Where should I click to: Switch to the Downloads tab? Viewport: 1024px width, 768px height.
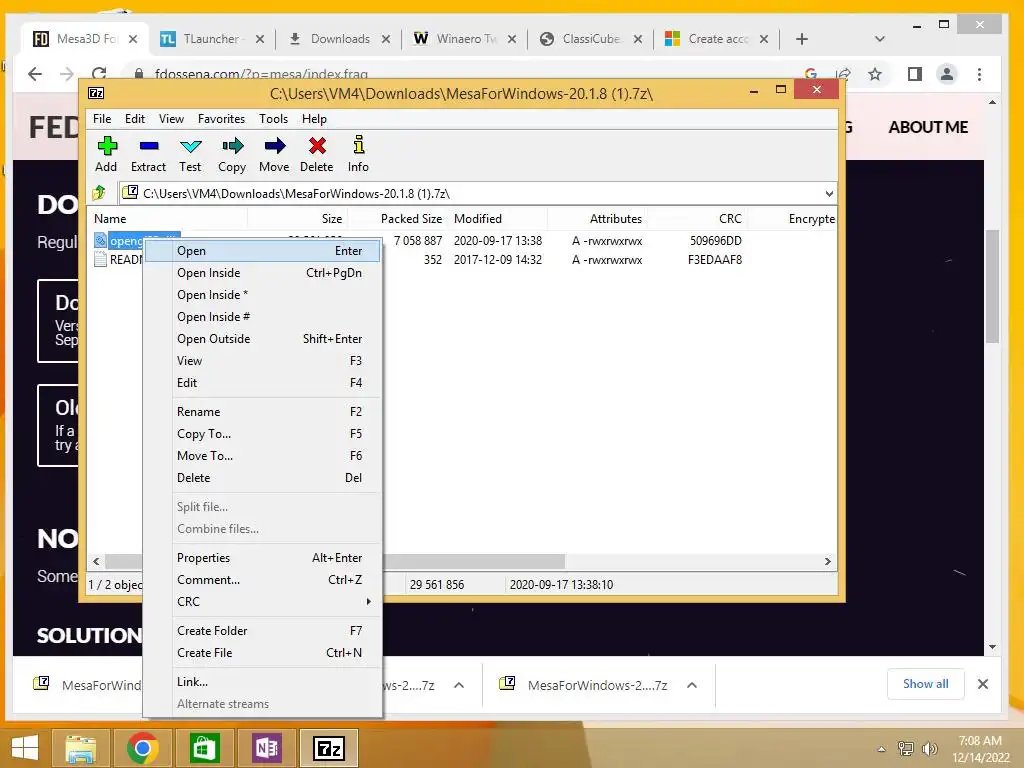coord(340,39)
